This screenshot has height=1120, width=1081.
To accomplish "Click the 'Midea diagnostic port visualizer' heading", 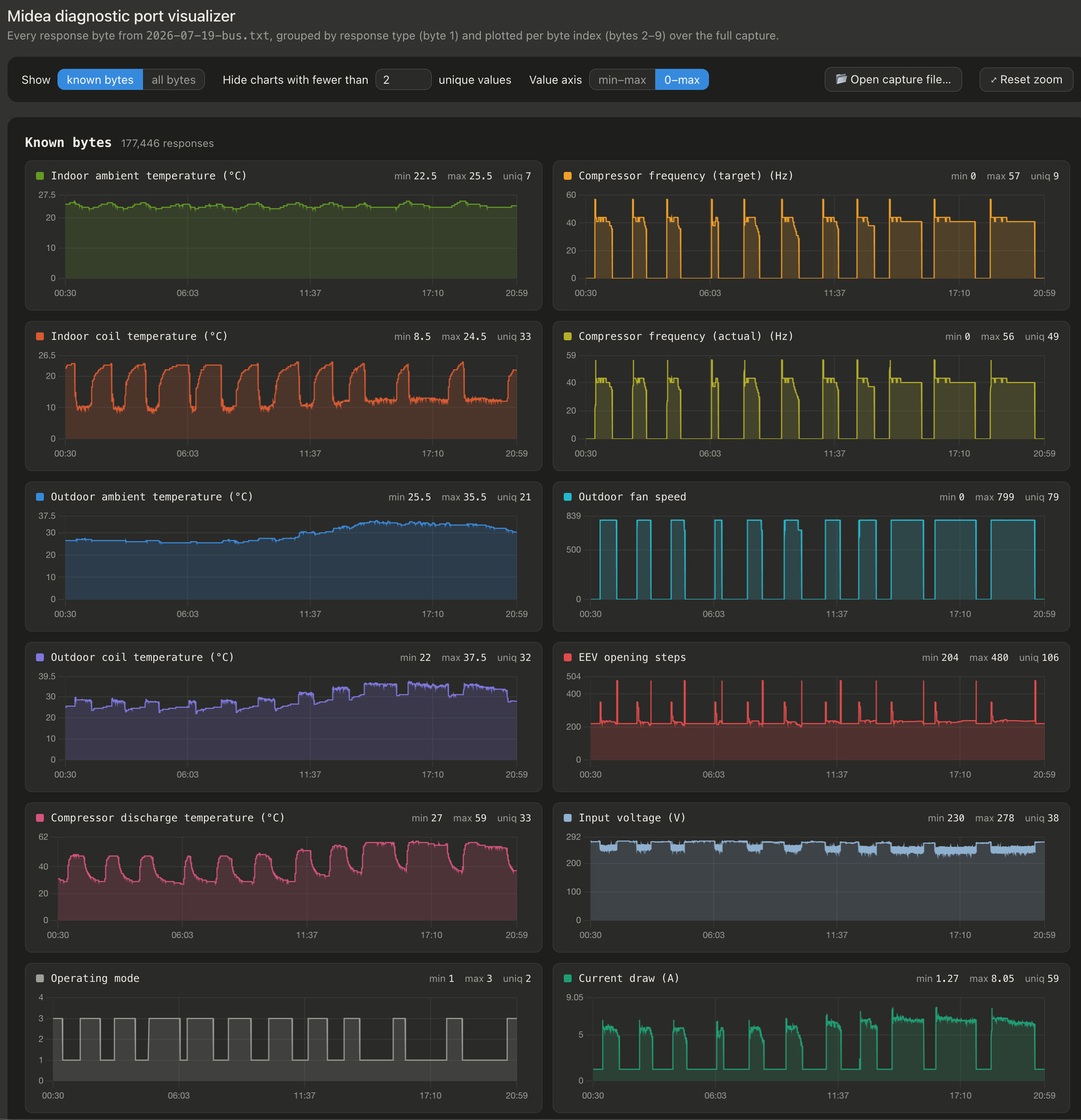I will [x=121, y=16].
